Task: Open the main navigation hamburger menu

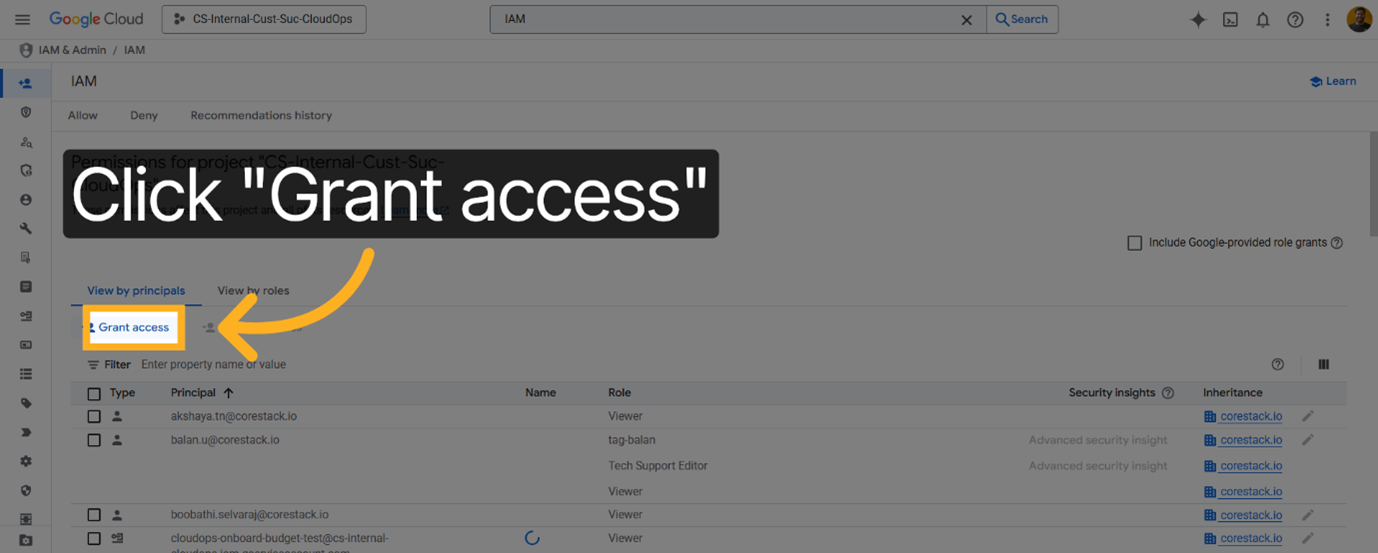Action: (x=22, y=19)
